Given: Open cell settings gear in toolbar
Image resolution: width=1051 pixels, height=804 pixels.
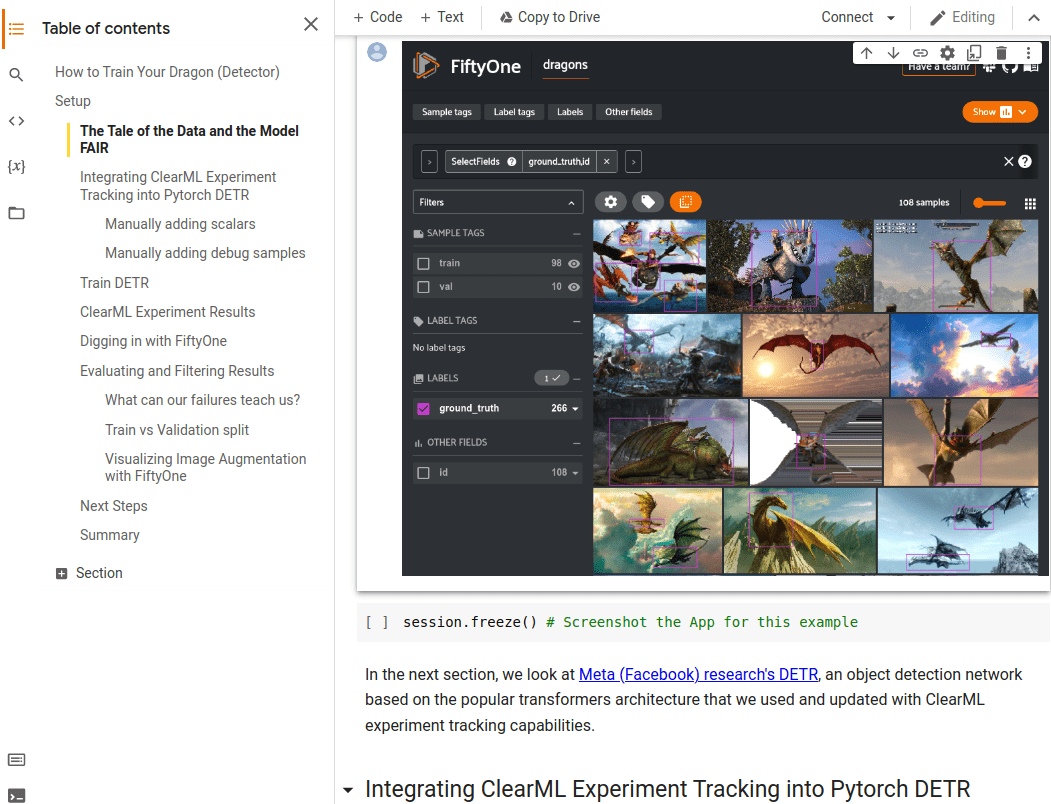Looking at the screenshot, I should 947,53.
